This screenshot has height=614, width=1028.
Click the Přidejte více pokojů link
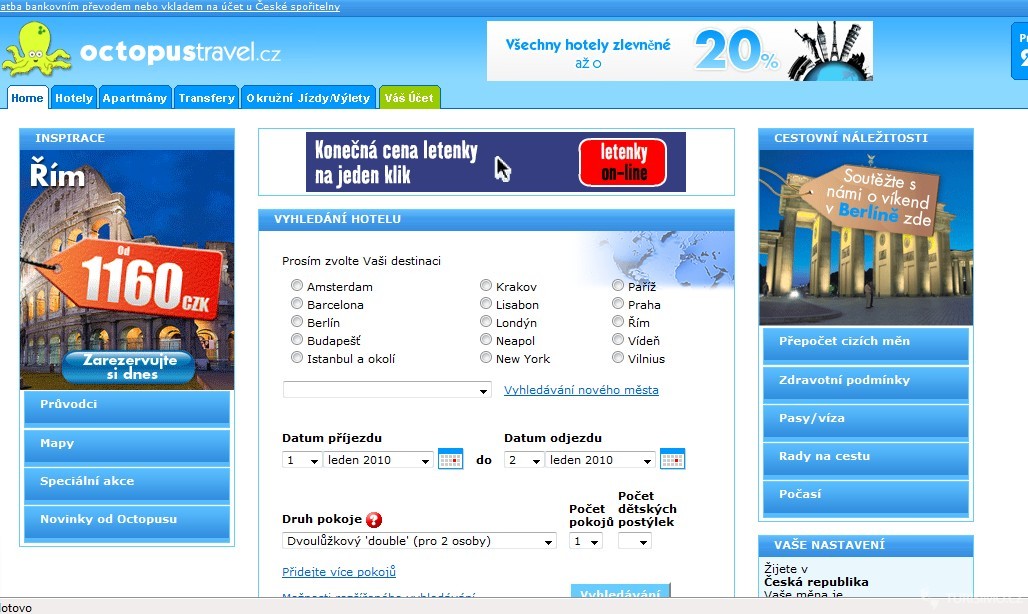click(339, 571)
